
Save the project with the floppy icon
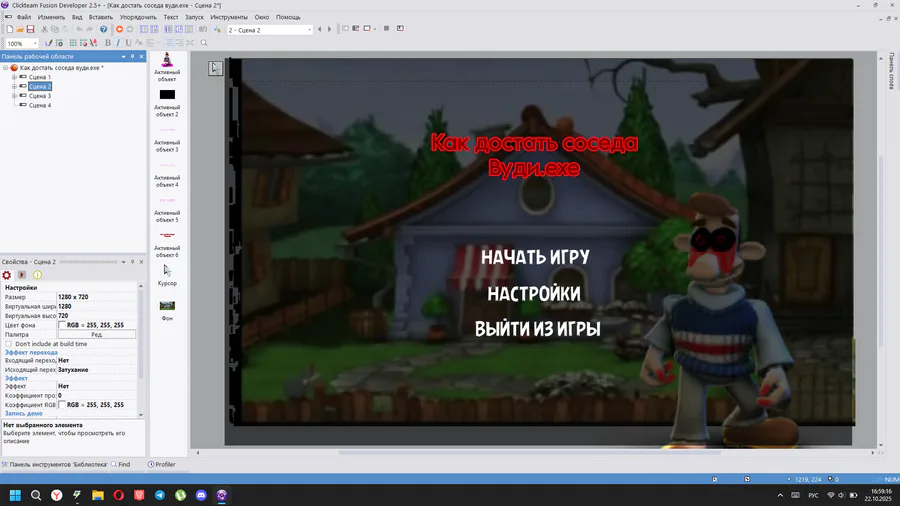tap(30, 29)
